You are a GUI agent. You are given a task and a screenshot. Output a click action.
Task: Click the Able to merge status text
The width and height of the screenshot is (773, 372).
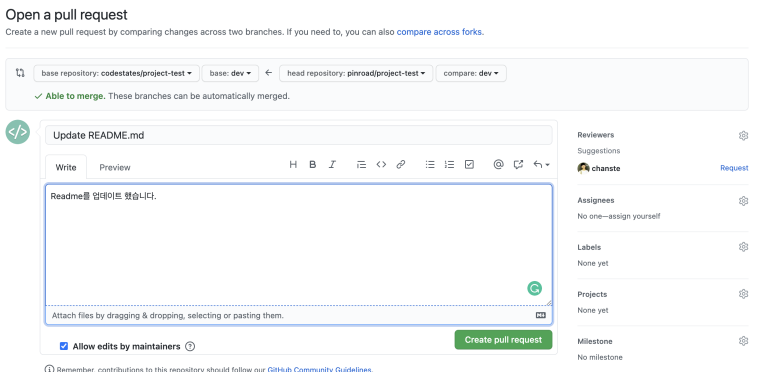tap(75, 96)
